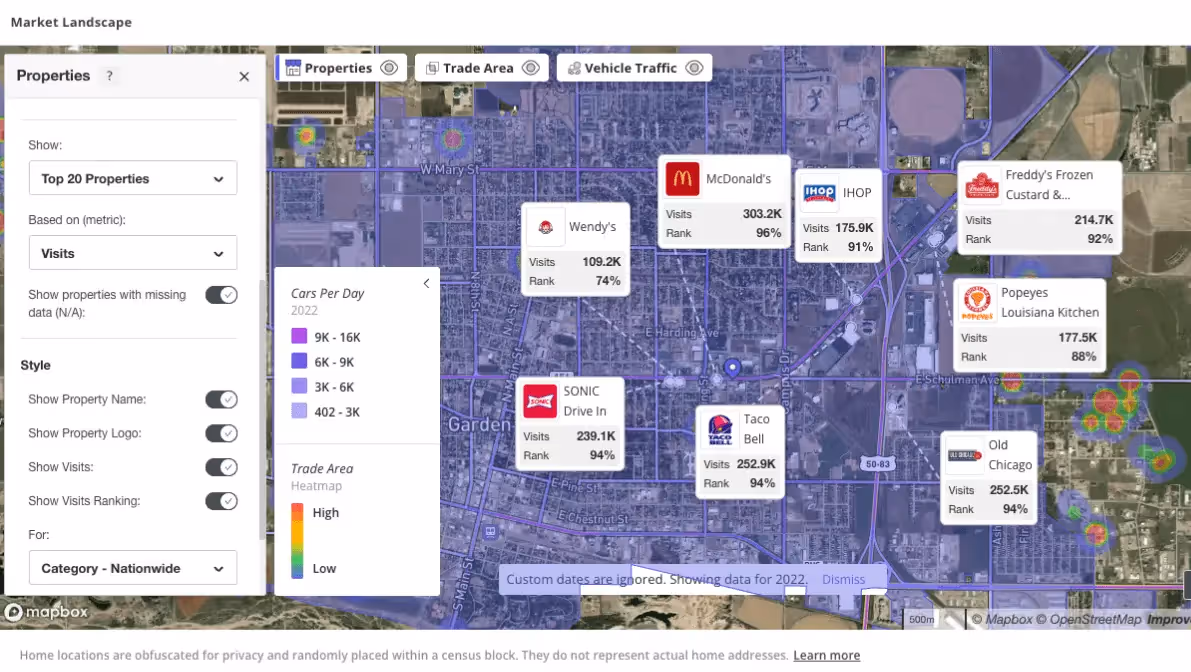This screenshot has height=672, width=1191.
Task: Click the Taco Bell logo on the card
Action: 720,429
